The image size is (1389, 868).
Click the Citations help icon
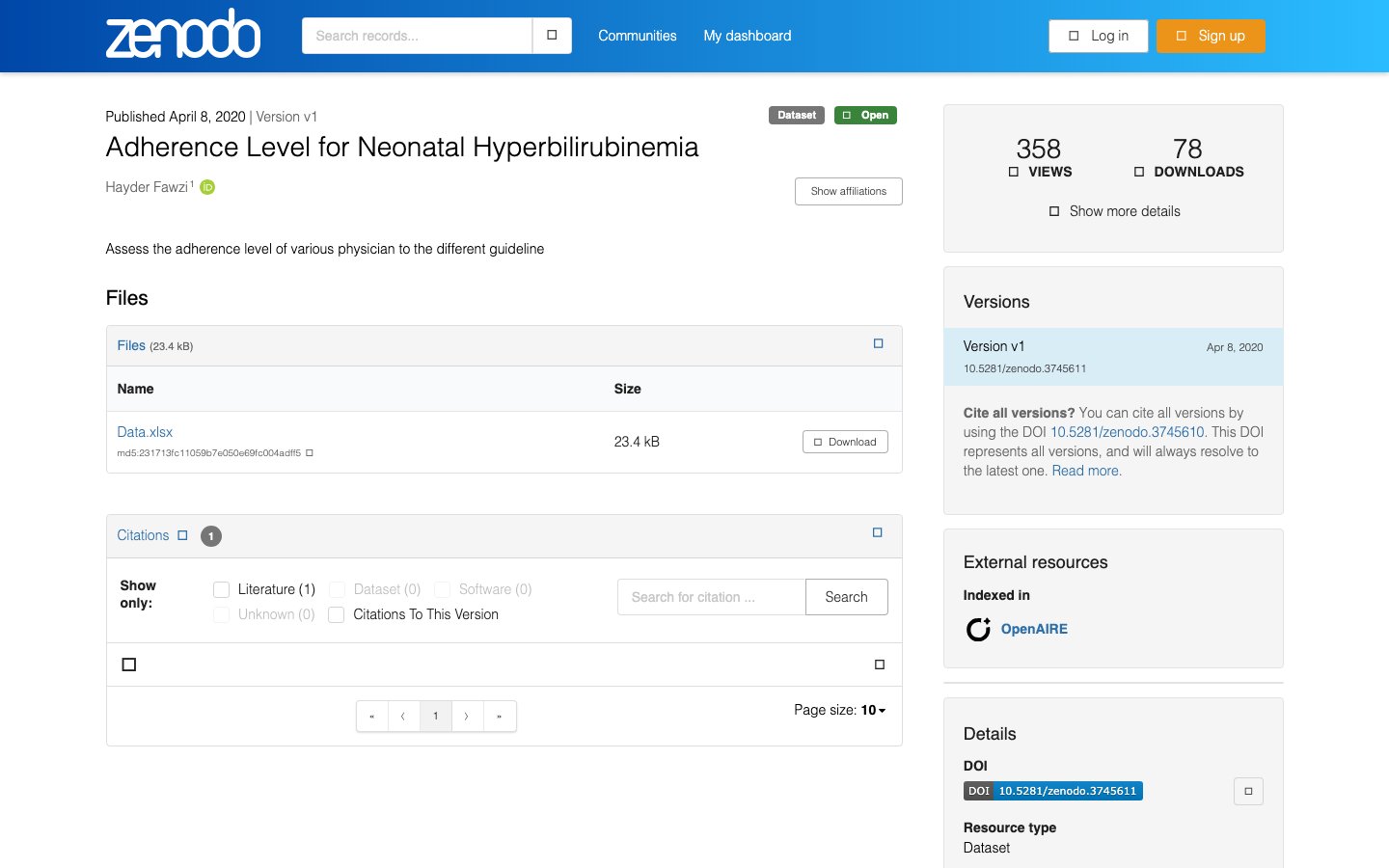coord(182,535)
